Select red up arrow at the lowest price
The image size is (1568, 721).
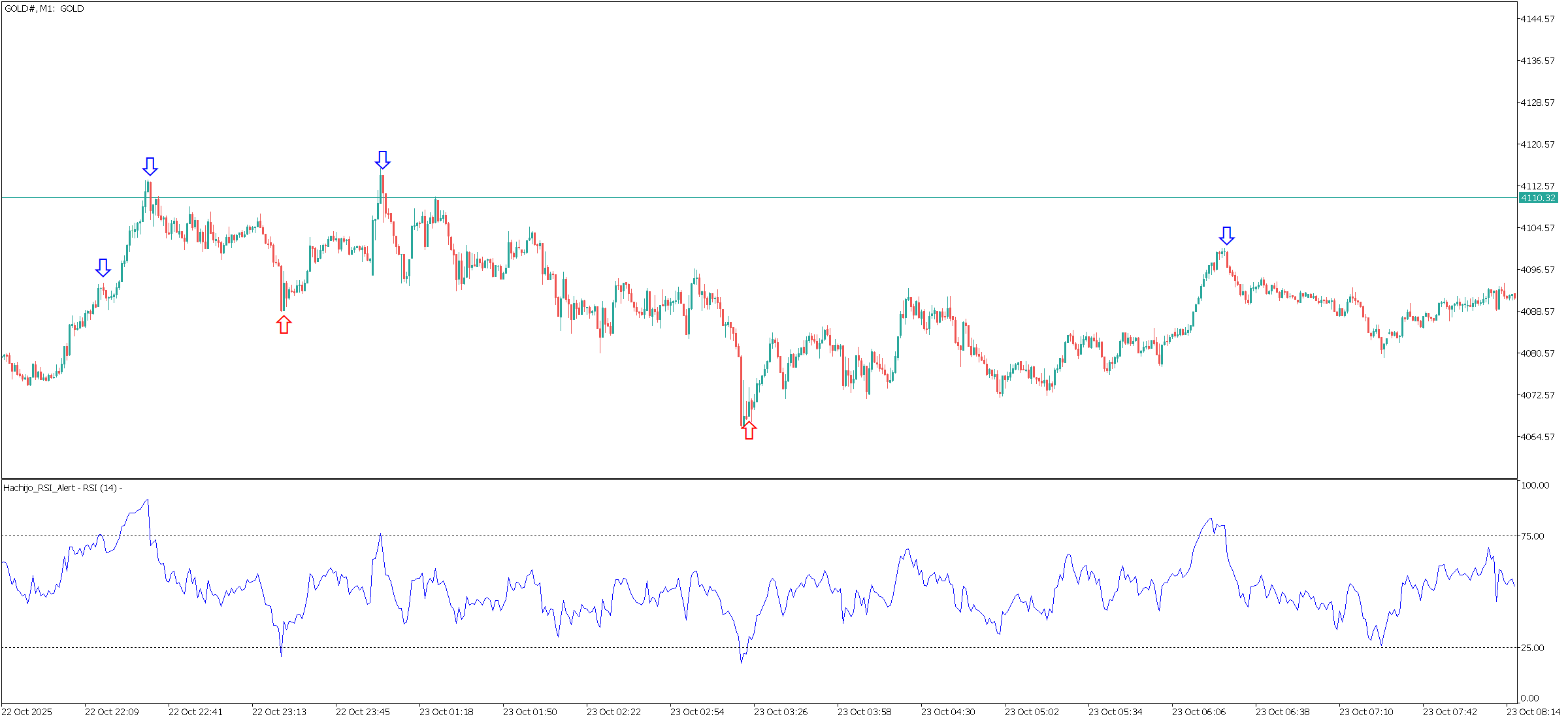pyautogui.click(x=749, y=430)
